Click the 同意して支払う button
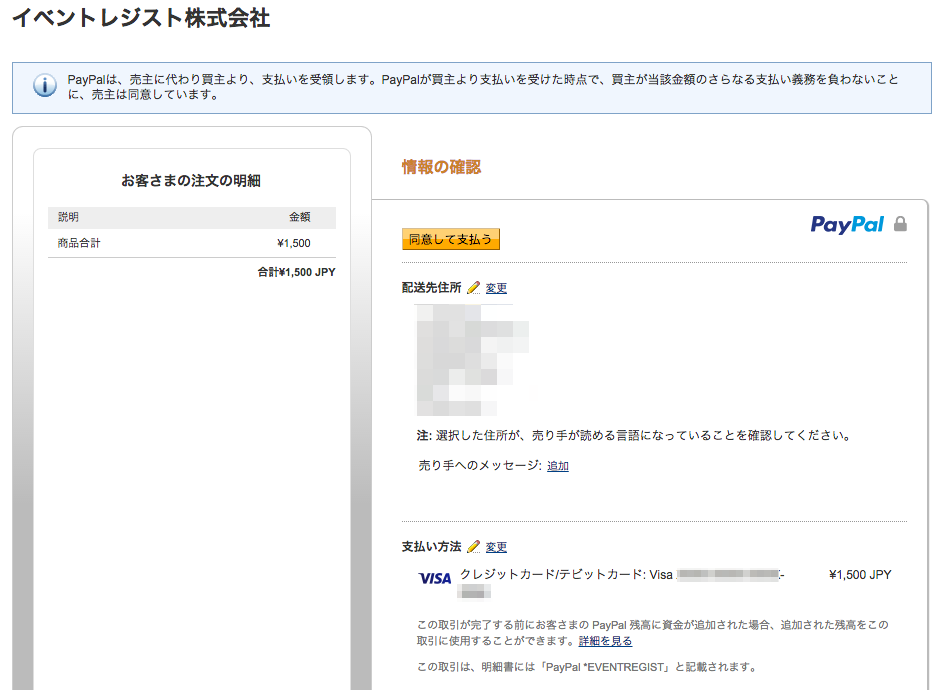946x690 pixels. coord(451,239)
